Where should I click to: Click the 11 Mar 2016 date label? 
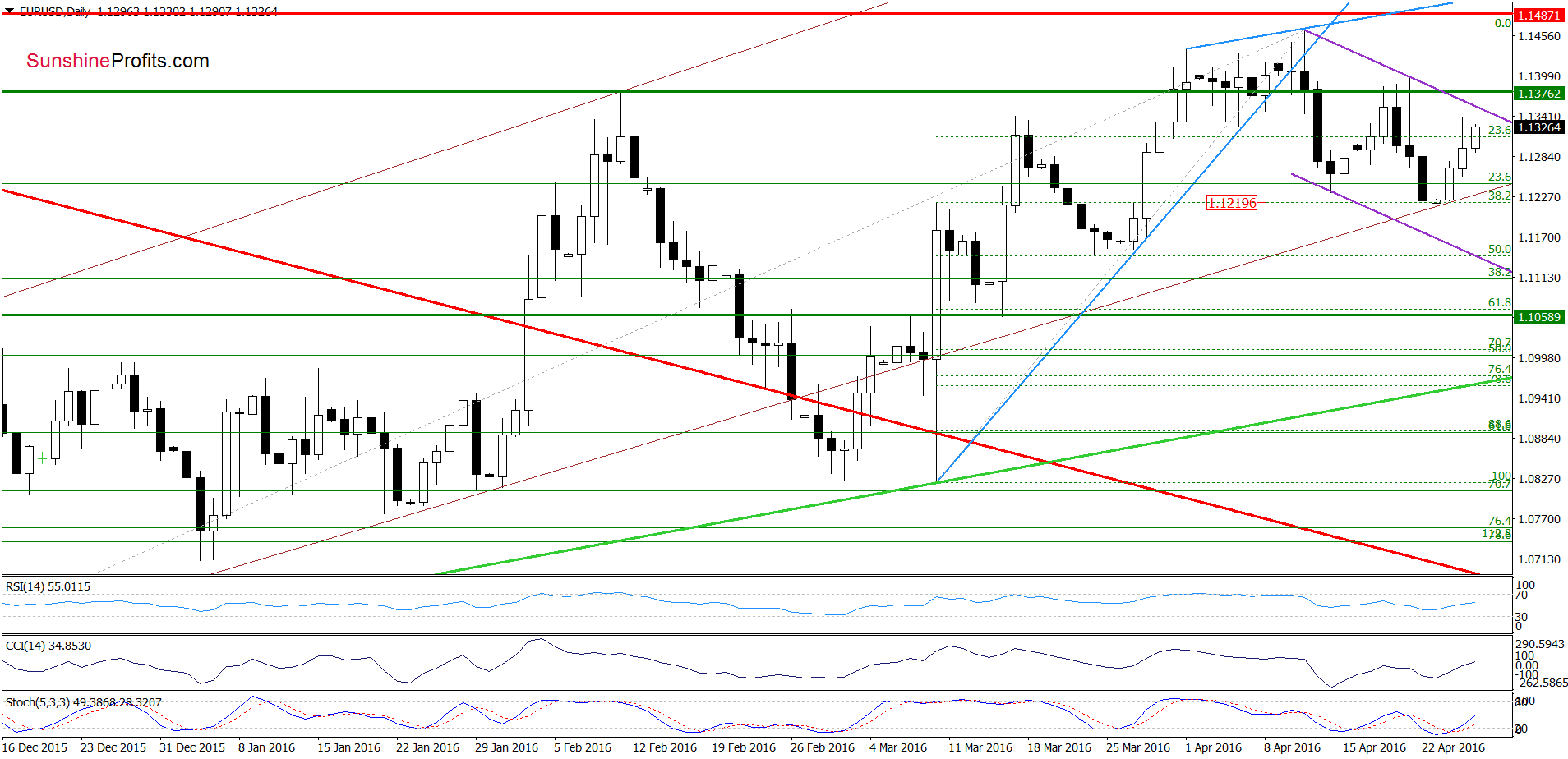(980, 747)
